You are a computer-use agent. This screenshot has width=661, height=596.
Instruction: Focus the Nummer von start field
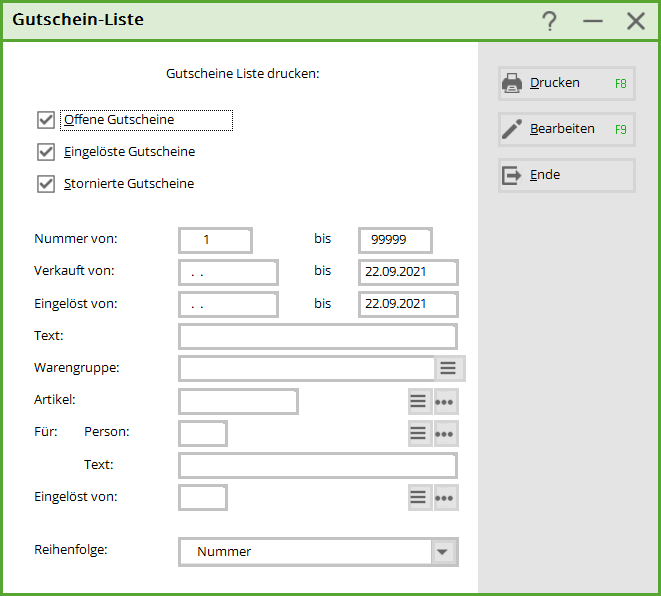pos(215,240)
